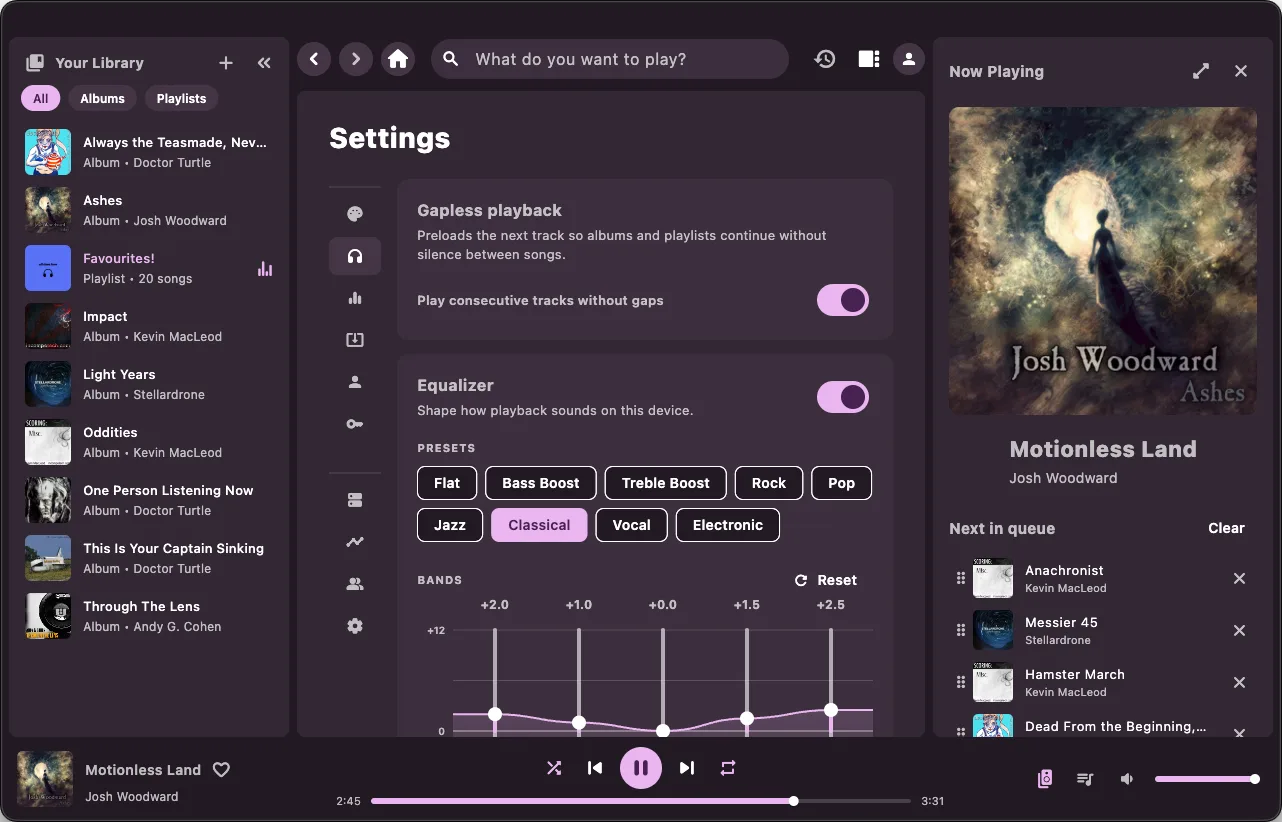
Task: Filter library by Albums
Action: pyautogui.click(x=103, y=98)
